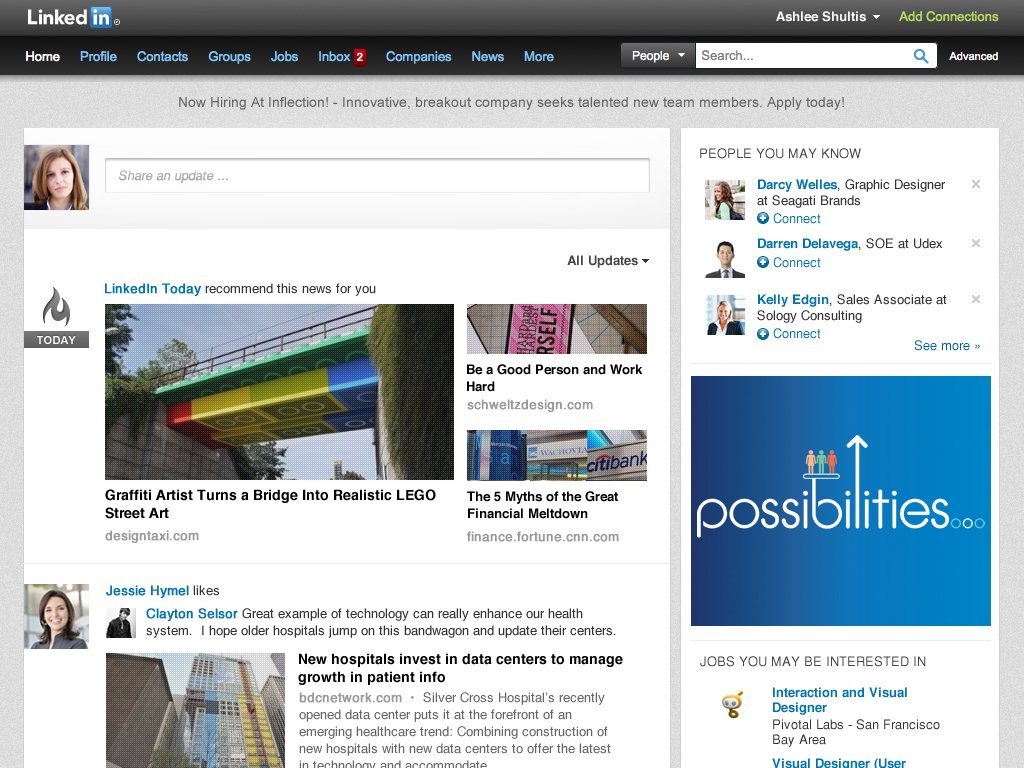This screenshot has width=1024, height=768.
Task: Click Jessie Hymel's profile photo
Action: point(56,616)
